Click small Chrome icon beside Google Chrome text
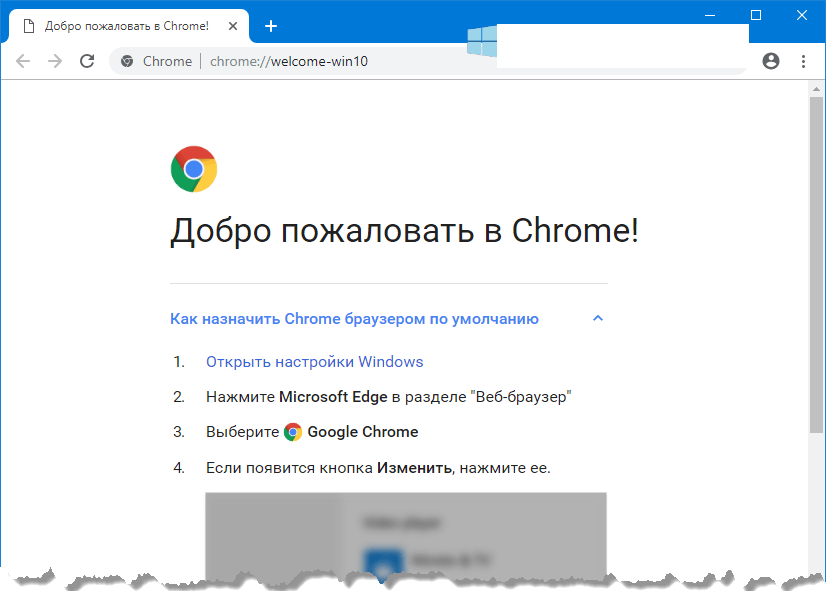This screenshot has width=826, height=591. click(293, 432)
